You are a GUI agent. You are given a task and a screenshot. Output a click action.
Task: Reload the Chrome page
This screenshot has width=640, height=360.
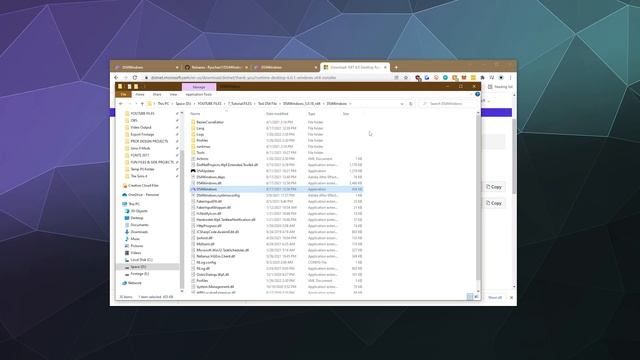135,78
